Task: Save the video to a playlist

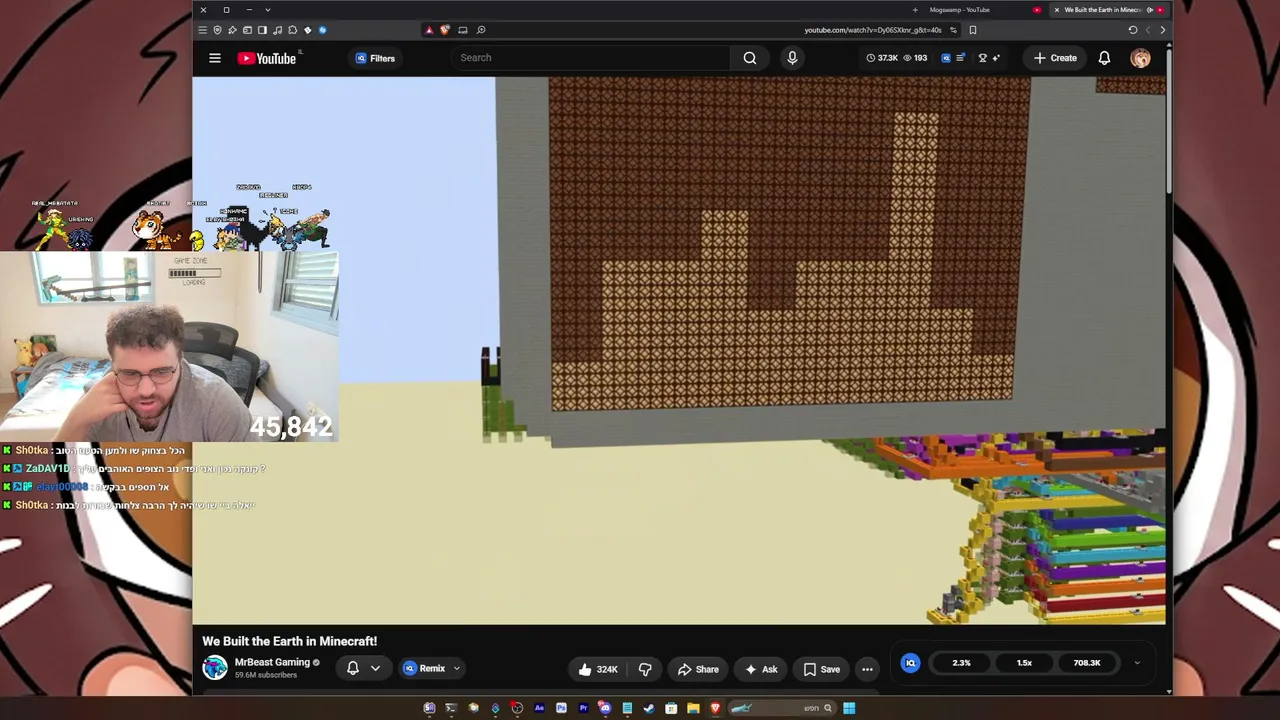Action: (x=821, y=669)
